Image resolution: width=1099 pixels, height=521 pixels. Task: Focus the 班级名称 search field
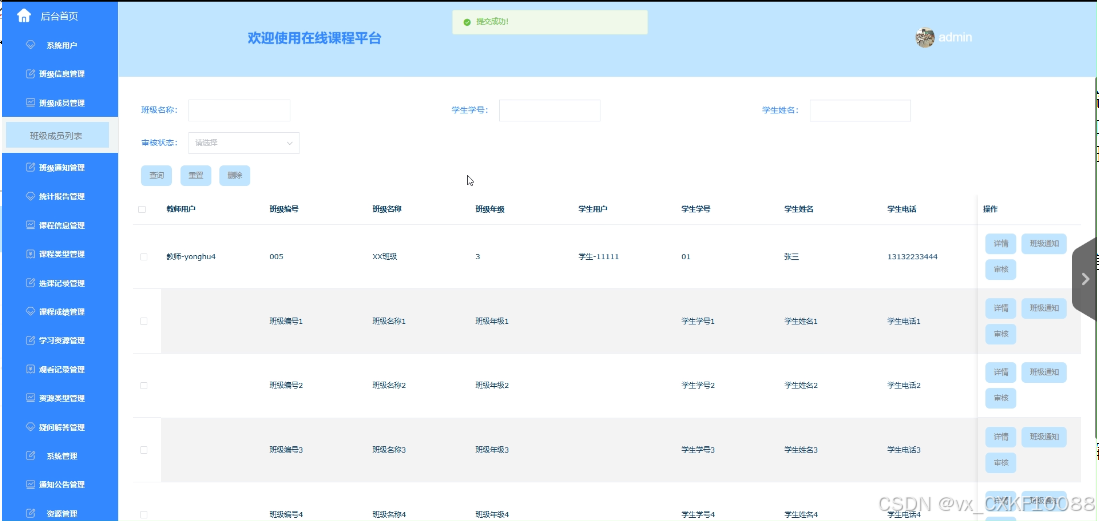click(239, 110)
